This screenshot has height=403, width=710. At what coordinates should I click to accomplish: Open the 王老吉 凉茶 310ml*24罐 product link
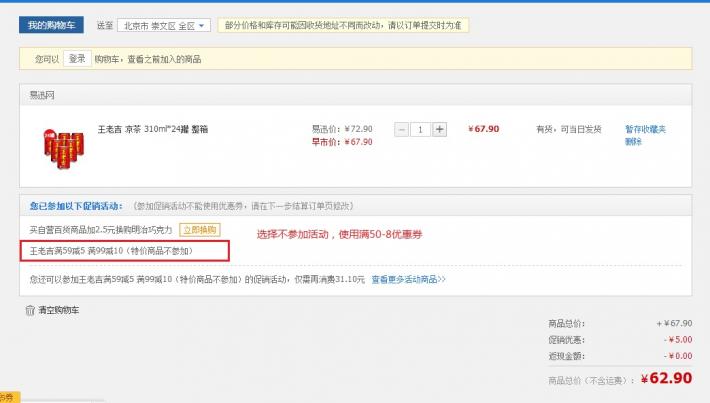pos(152,129)
